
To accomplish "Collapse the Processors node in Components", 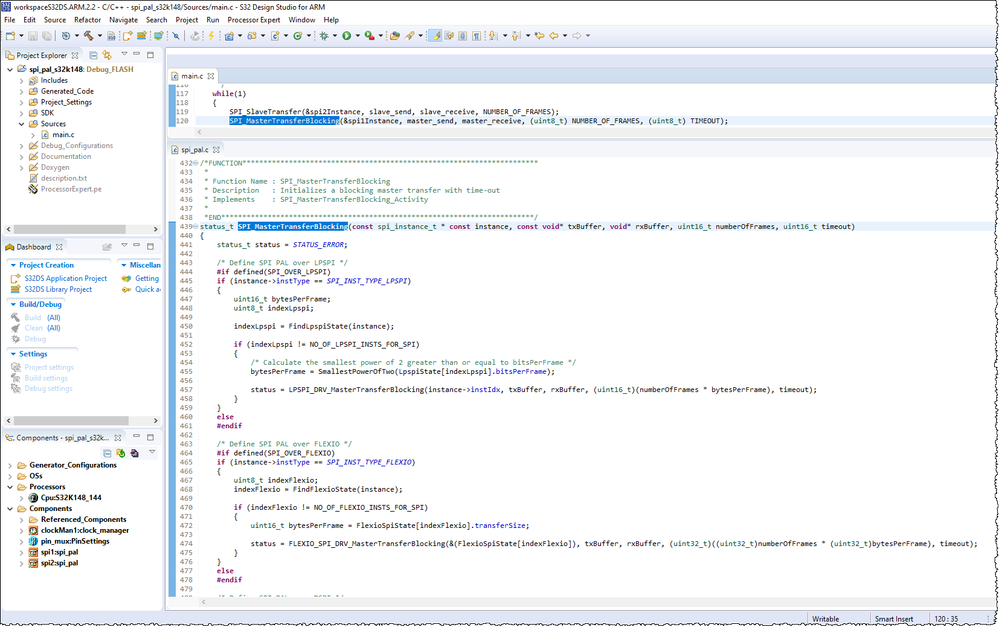I will coord(10,487).
